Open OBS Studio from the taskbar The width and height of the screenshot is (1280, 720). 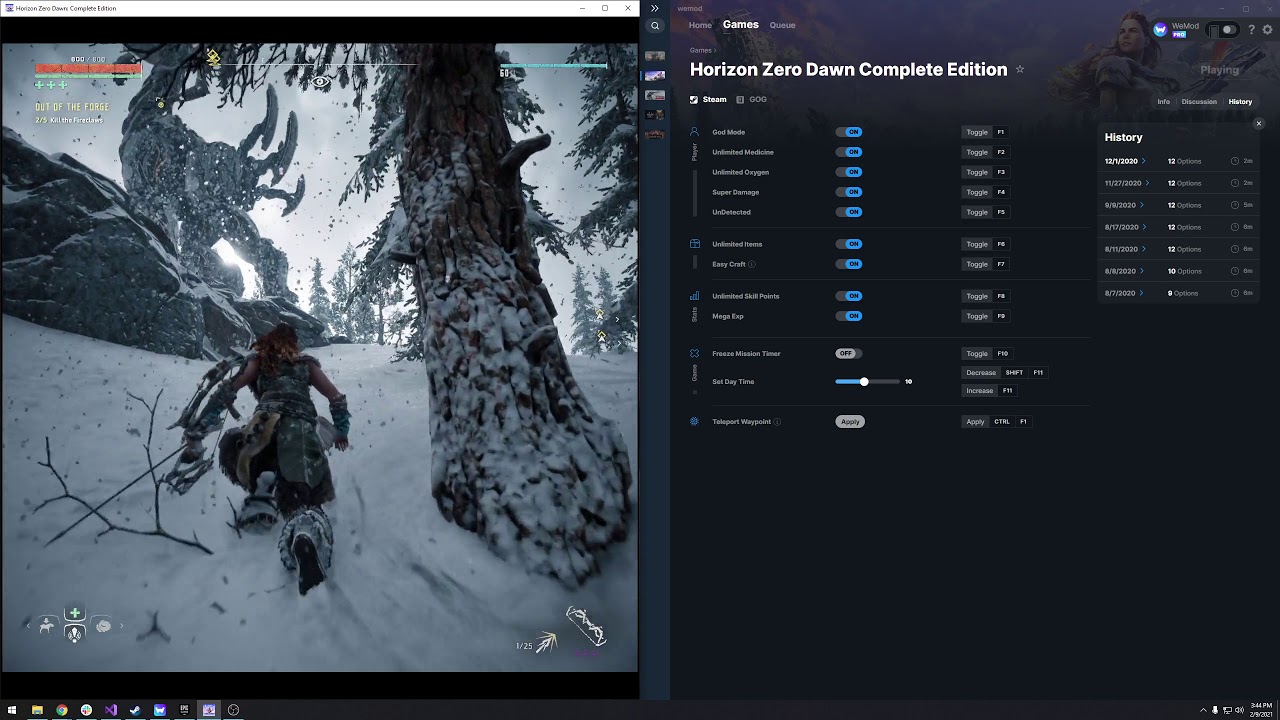point(233,710)
